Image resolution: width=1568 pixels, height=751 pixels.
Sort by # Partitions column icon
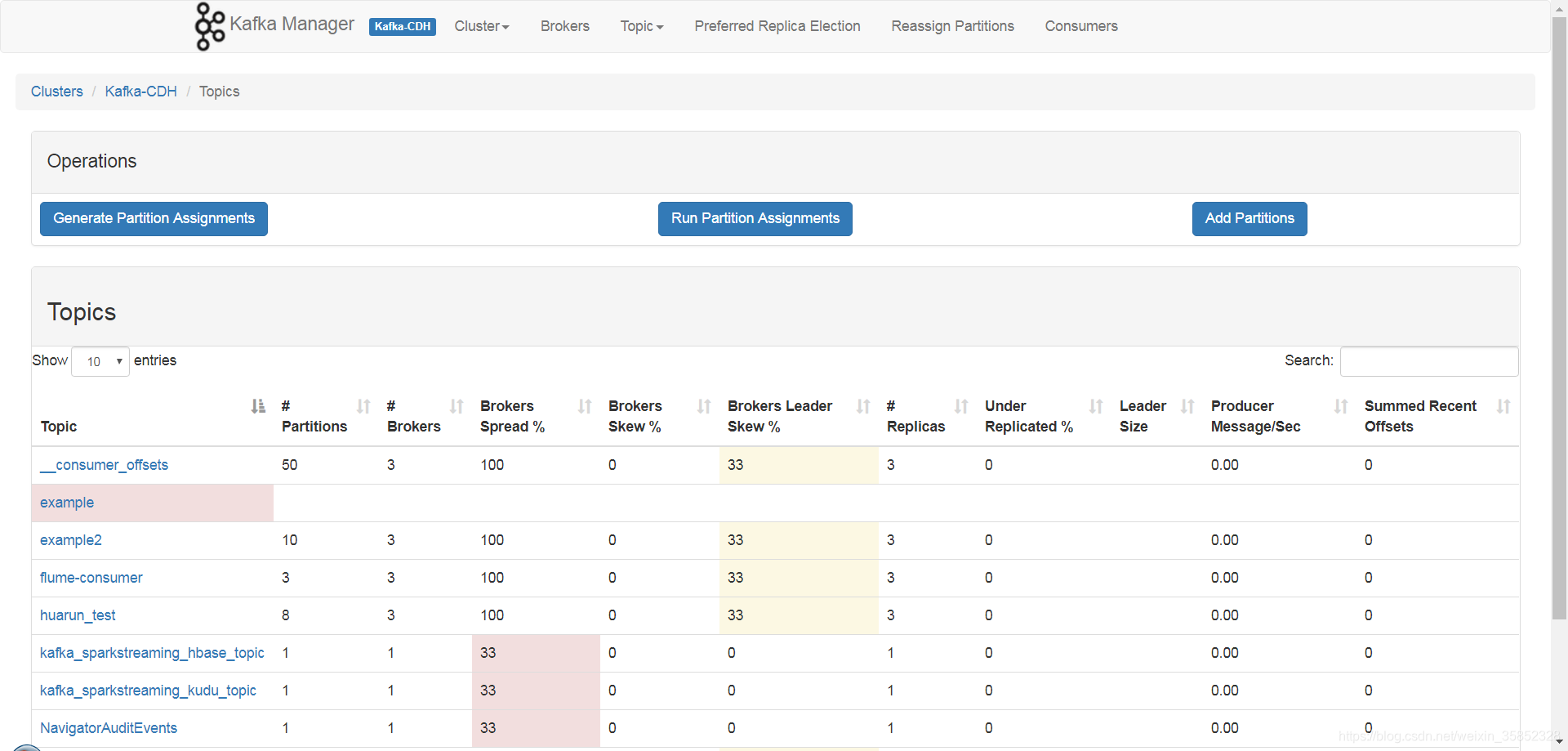363,406
